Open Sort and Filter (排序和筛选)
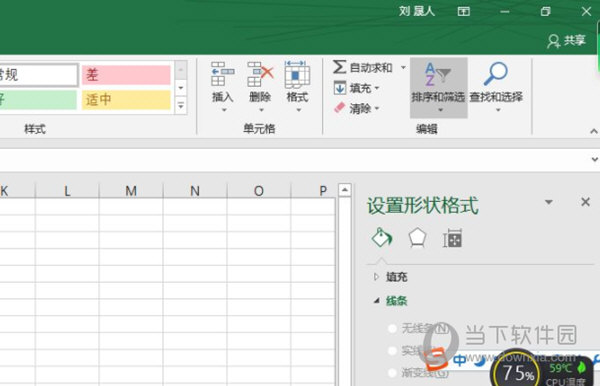Screen dimensions: 600x386 [x=439, y=88]
